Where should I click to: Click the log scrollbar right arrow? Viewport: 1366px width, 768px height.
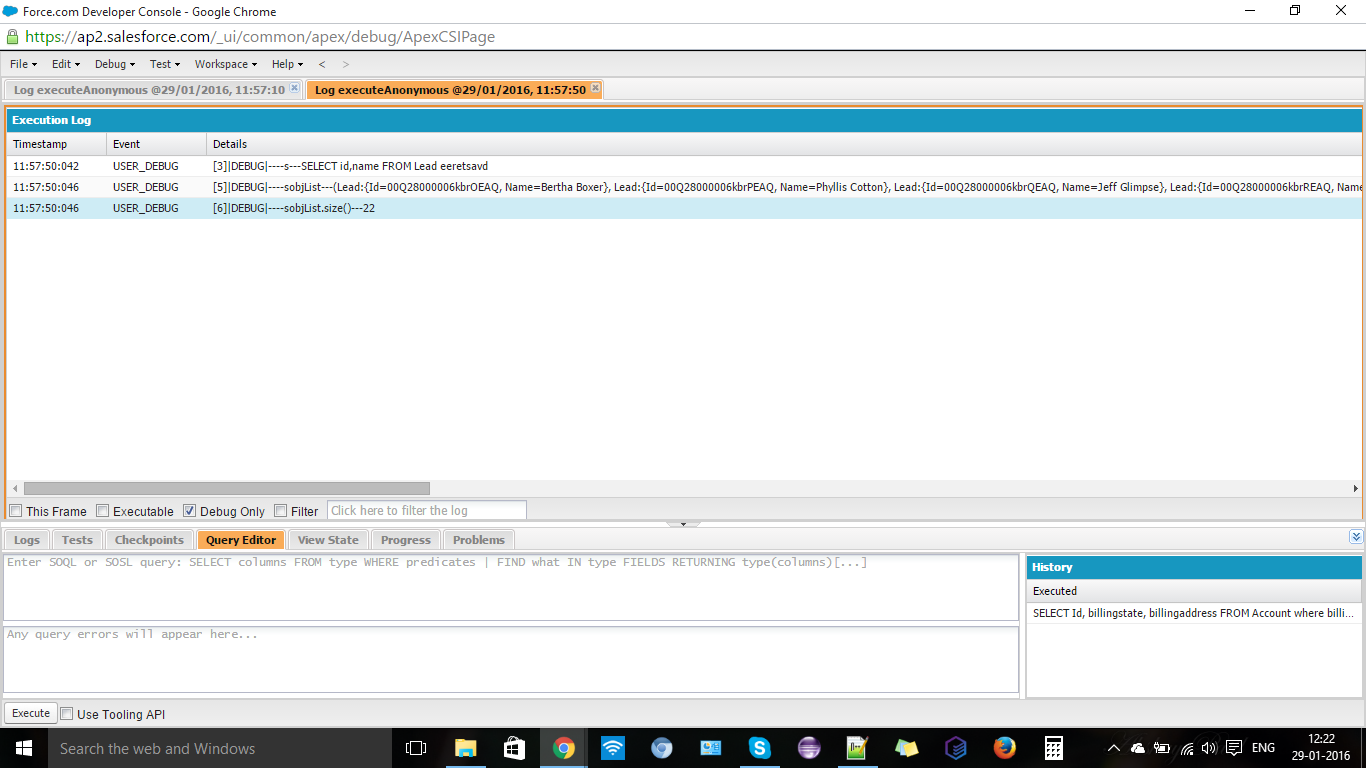[x=1355, y=489]
